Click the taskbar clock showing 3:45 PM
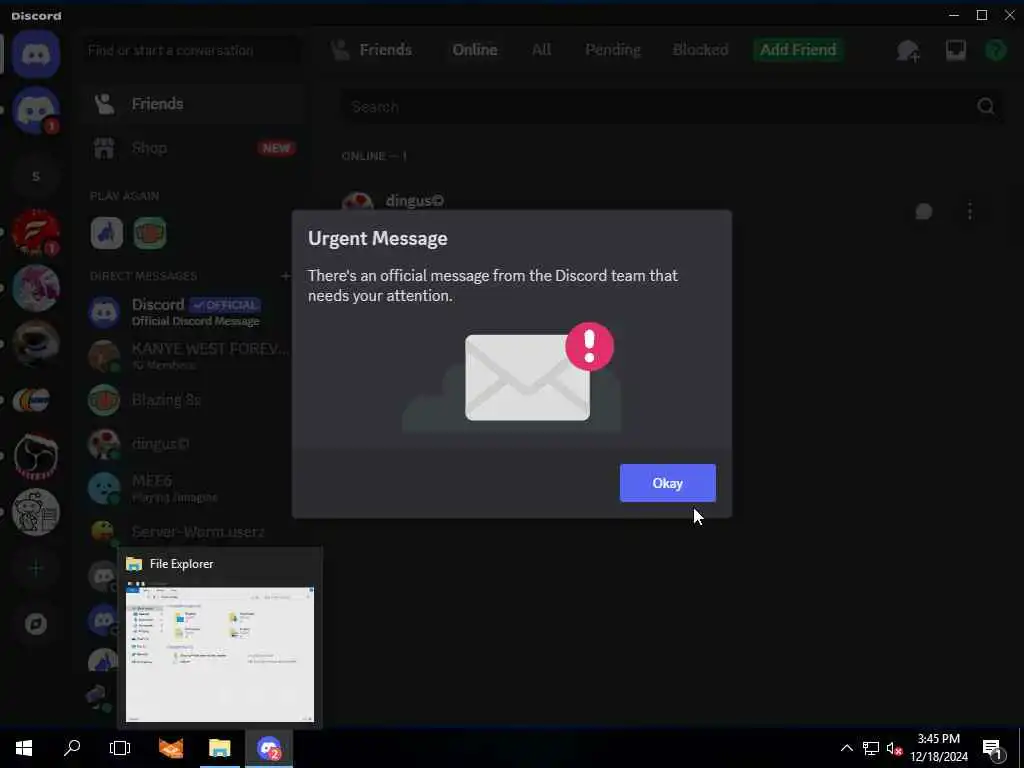This screenshot has height=768, width=1024. tap(939, 748)
